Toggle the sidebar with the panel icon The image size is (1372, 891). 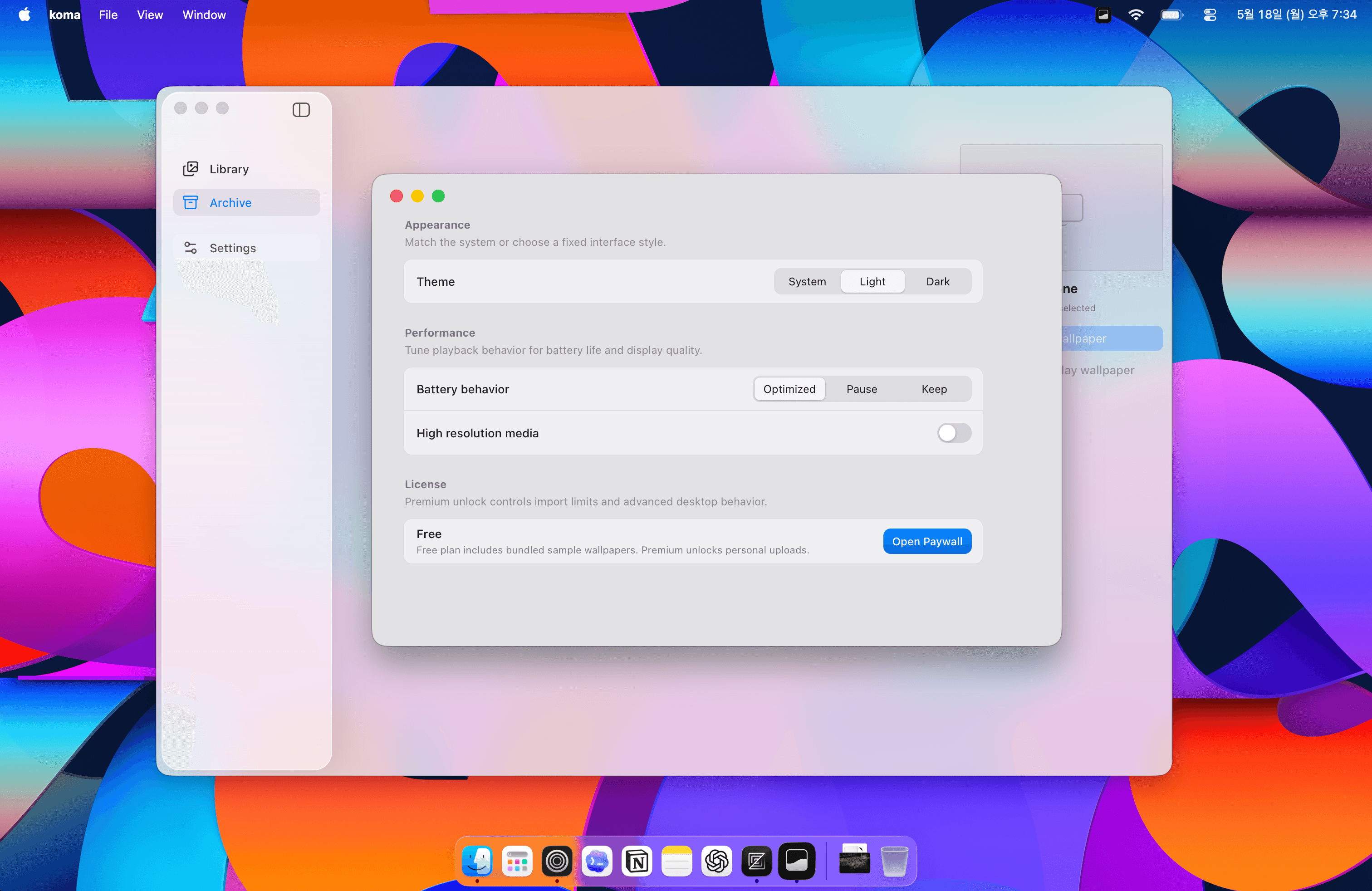pos(301,109)
